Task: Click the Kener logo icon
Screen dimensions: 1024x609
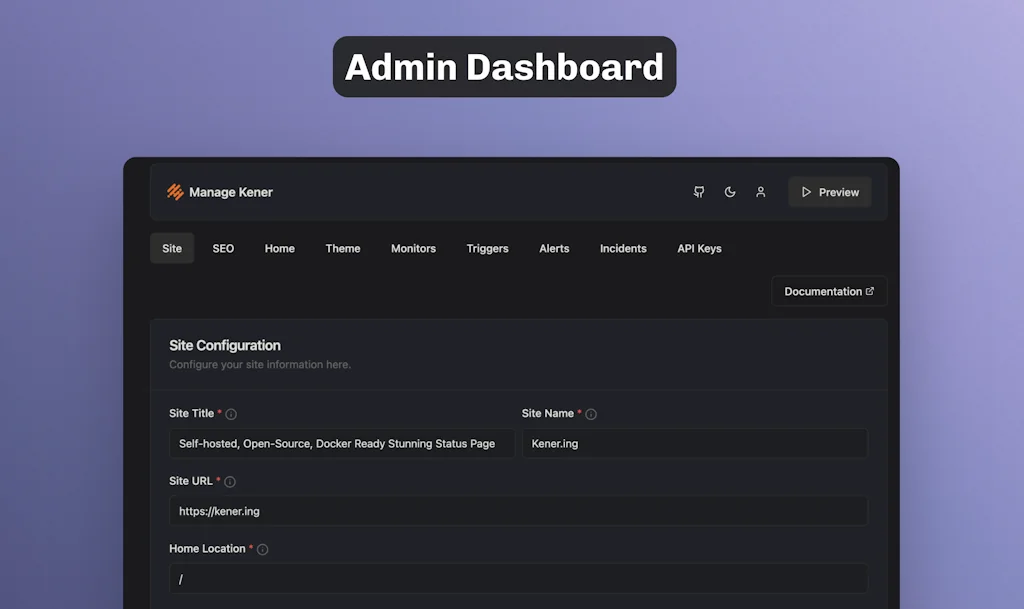Action: (175, 192)
